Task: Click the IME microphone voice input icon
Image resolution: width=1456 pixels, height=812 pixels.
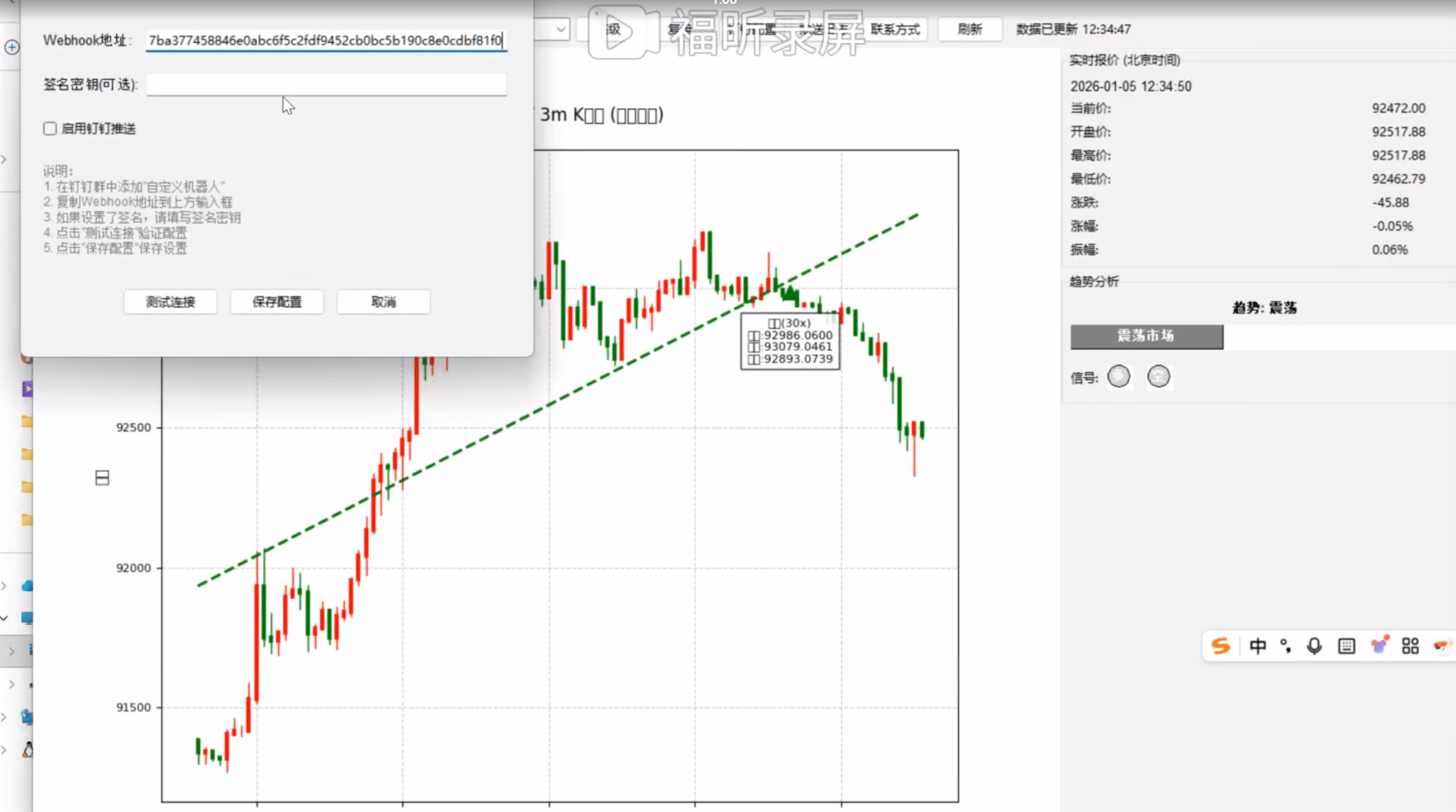Action: click(x=1314, y=646)
